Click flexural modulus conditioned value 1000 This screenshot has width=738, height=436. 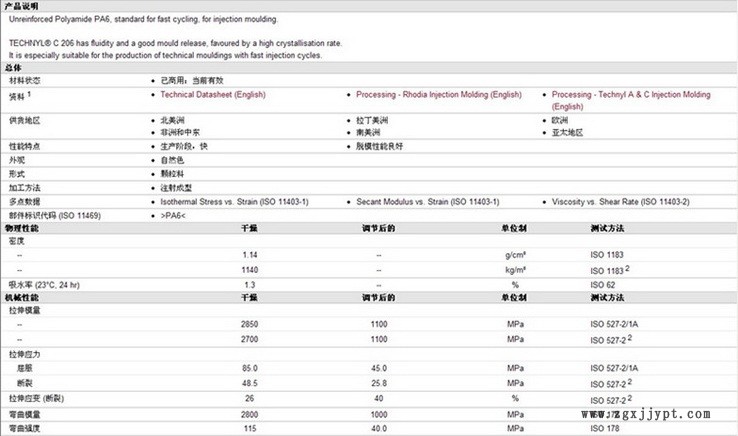point(379,415)
